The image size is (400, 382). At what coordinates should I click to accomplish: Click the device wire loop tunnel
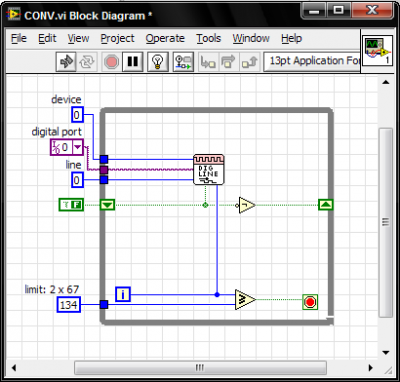click(104, 159)
